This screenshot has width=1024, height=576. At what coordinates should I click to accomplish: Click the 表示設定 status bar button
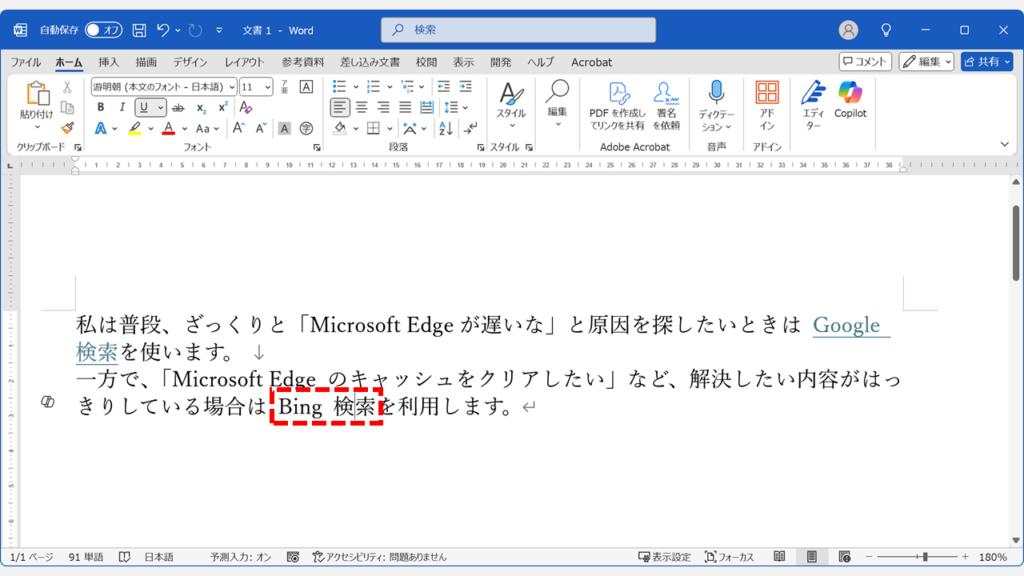664,557
